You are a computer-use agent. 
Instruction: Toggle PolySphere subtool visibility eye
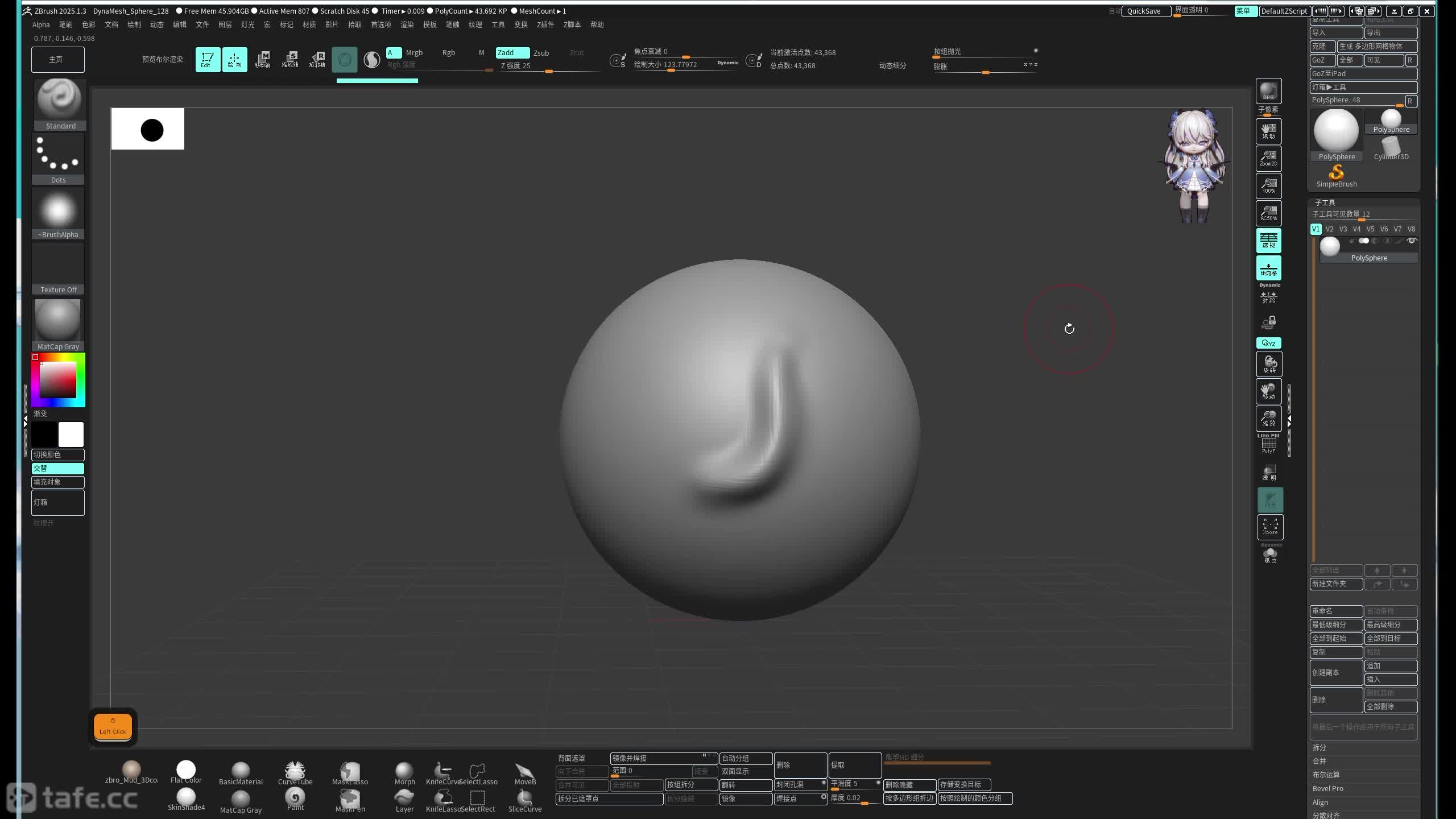click(x=1411, y=241)
